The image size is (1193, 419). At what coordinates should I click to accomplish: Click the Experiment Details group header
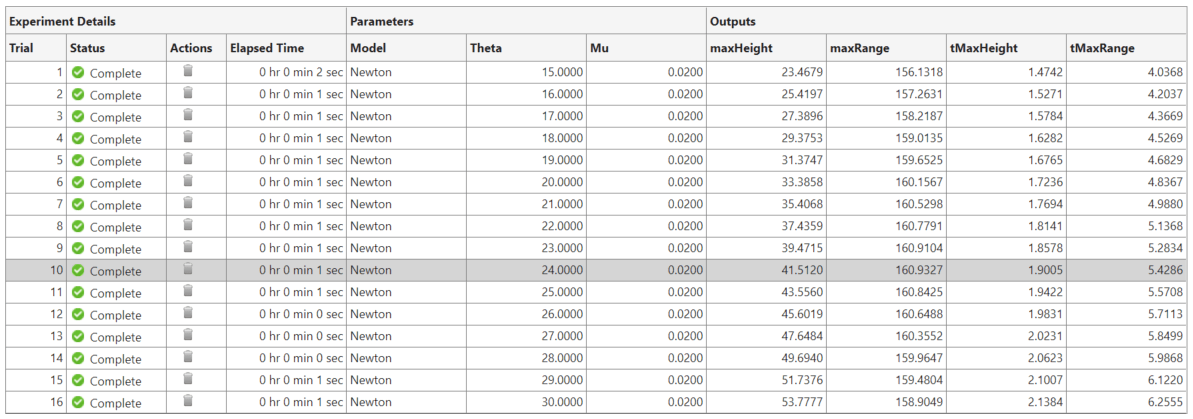tap(62, 20)
